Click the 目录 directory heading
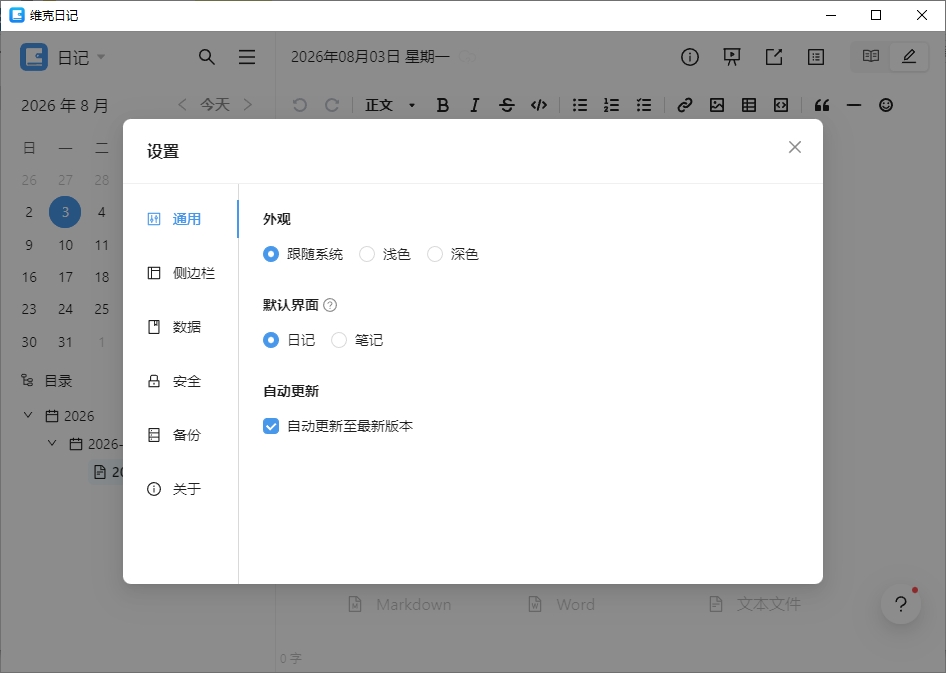The width and height of the screenshot is (946, 673). [59, 381]
